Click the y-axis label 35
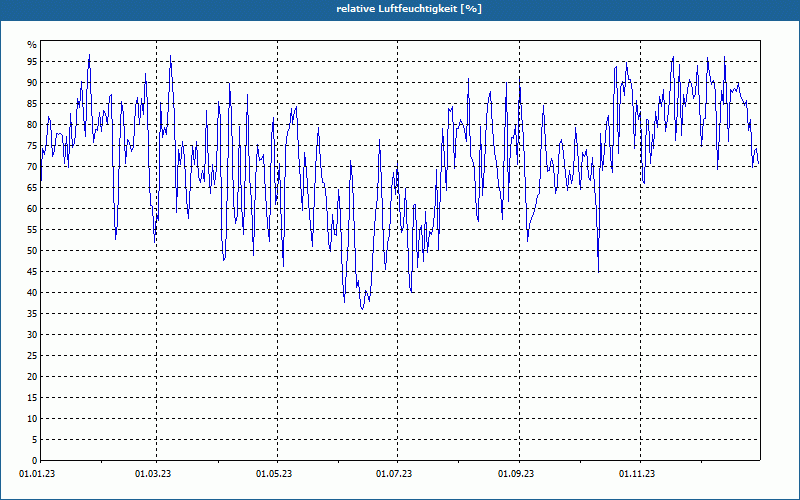 32,314
